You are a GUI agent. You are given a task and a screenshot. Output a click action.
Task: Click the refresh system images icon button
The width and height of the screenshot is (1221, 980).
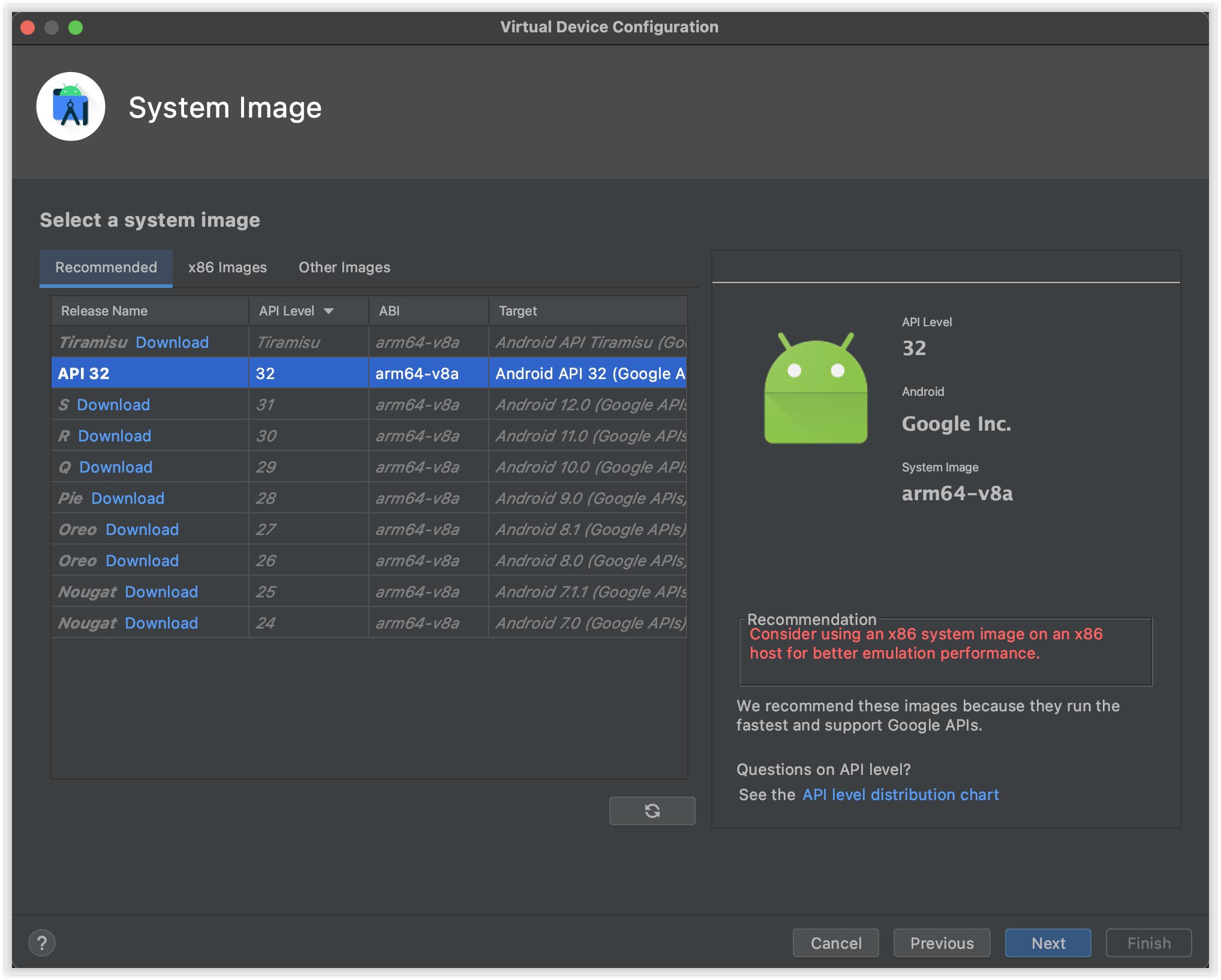(652, 811)
